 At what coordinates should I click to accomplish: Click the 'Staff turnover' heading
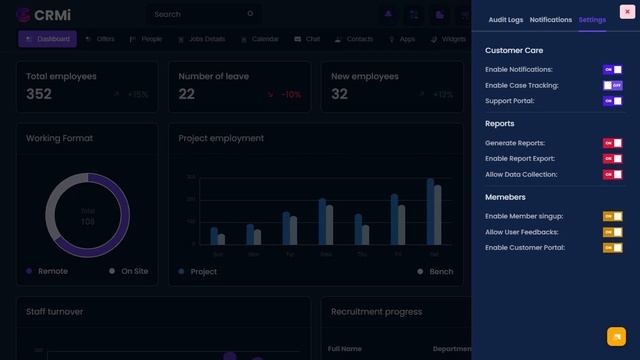pyautogui.click(x=54, y=311)
